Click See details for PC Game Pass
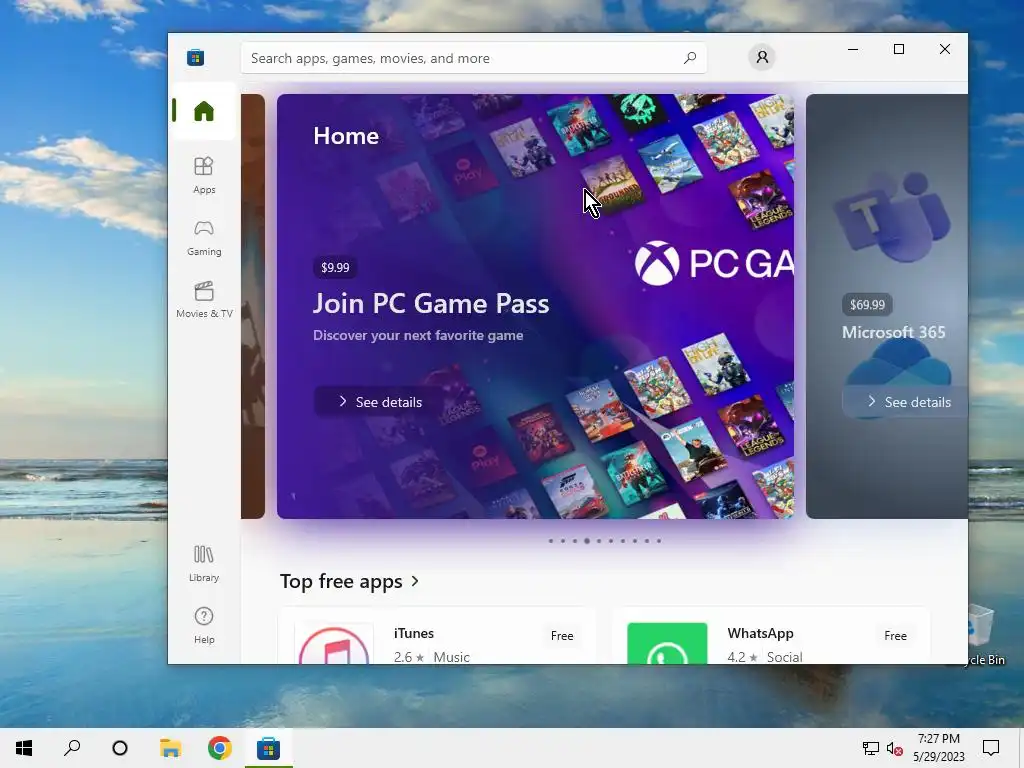The height and width of the screenshot is (768, 1024). 379,402
